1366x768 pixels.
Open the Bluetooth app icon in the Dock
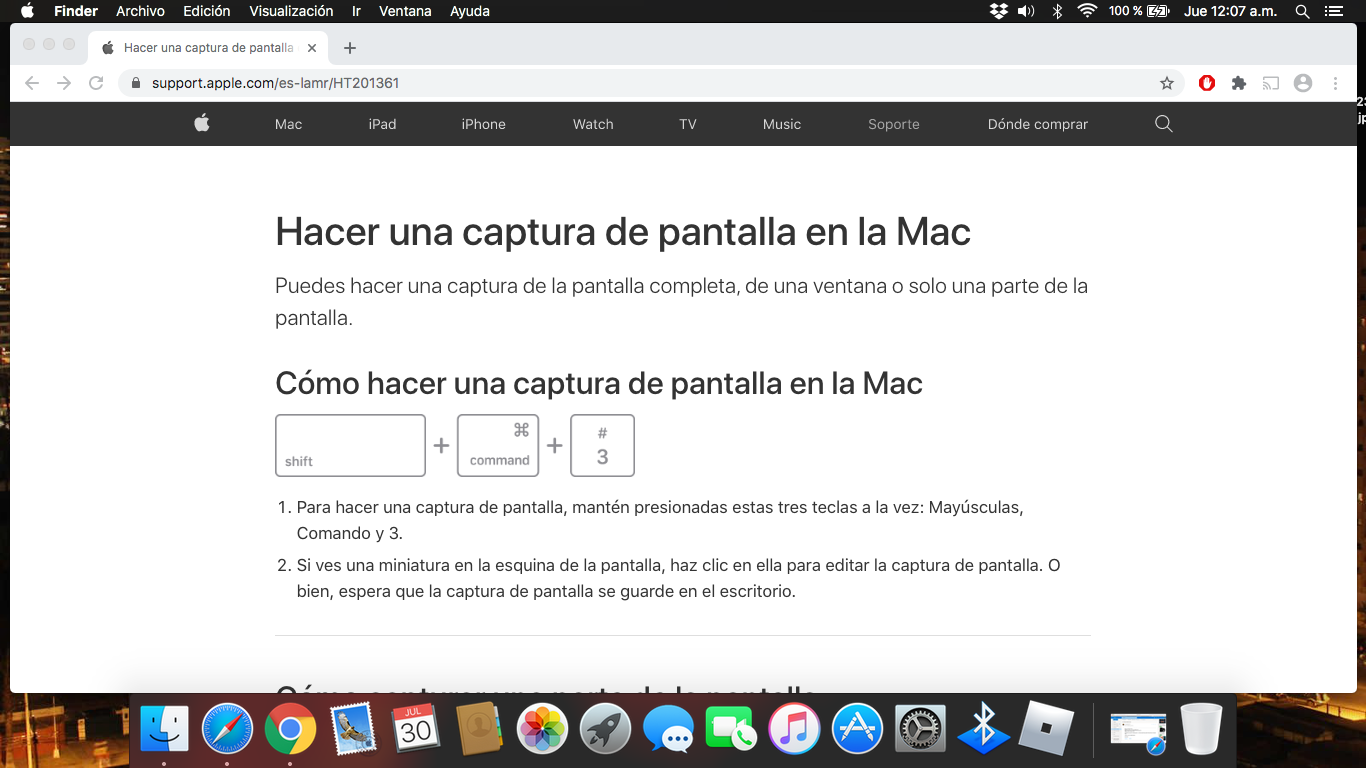pos(983,729)
